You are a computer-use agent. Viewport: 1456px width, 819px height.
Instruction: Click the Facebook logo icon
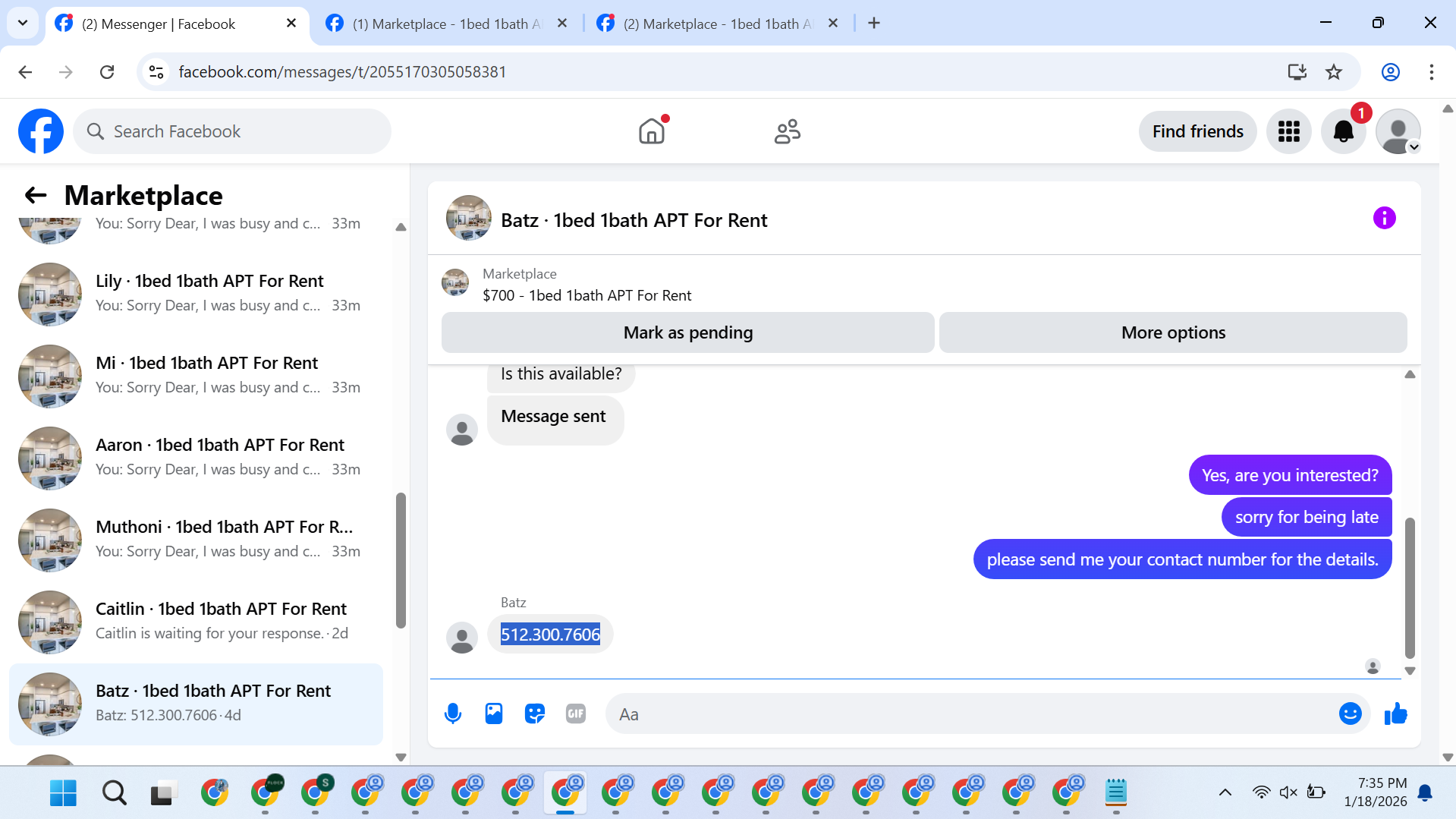[x=41, y=131]
